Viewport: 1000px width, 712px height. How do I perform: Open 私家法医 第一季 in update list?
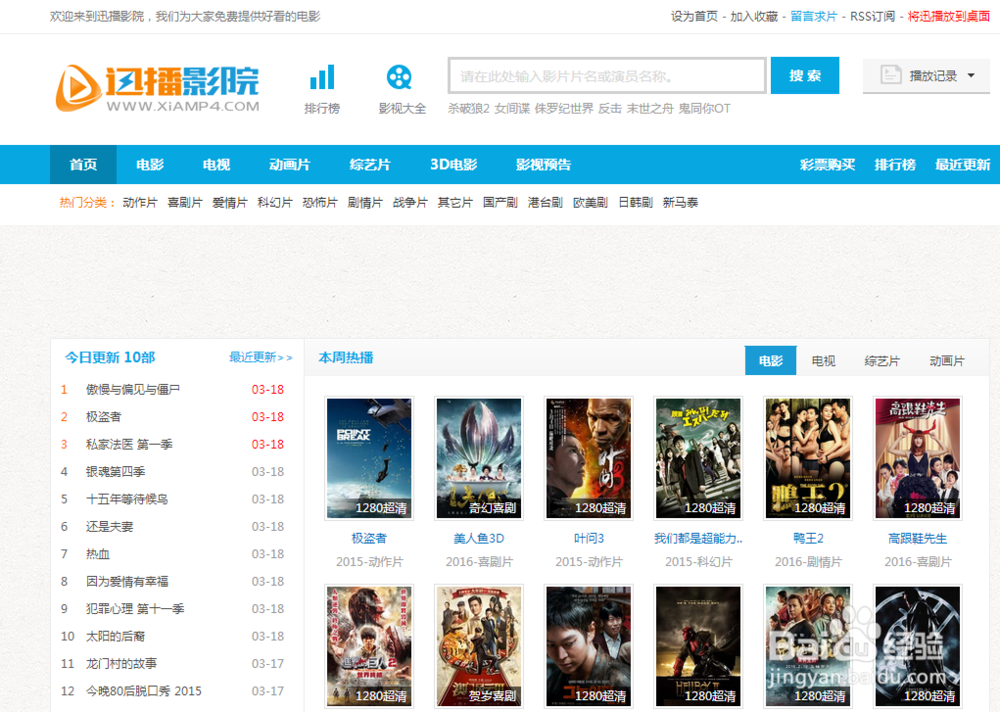coord(129,444)
